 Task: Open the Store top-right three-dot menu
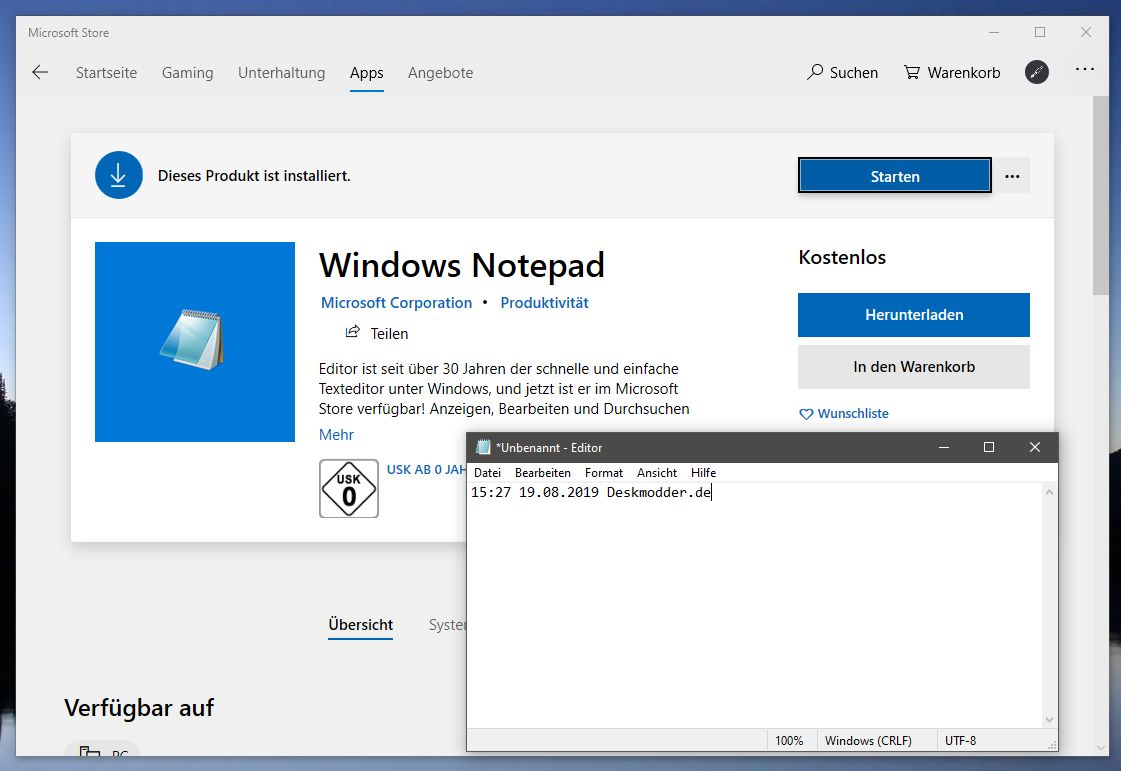coord(1085,69)
